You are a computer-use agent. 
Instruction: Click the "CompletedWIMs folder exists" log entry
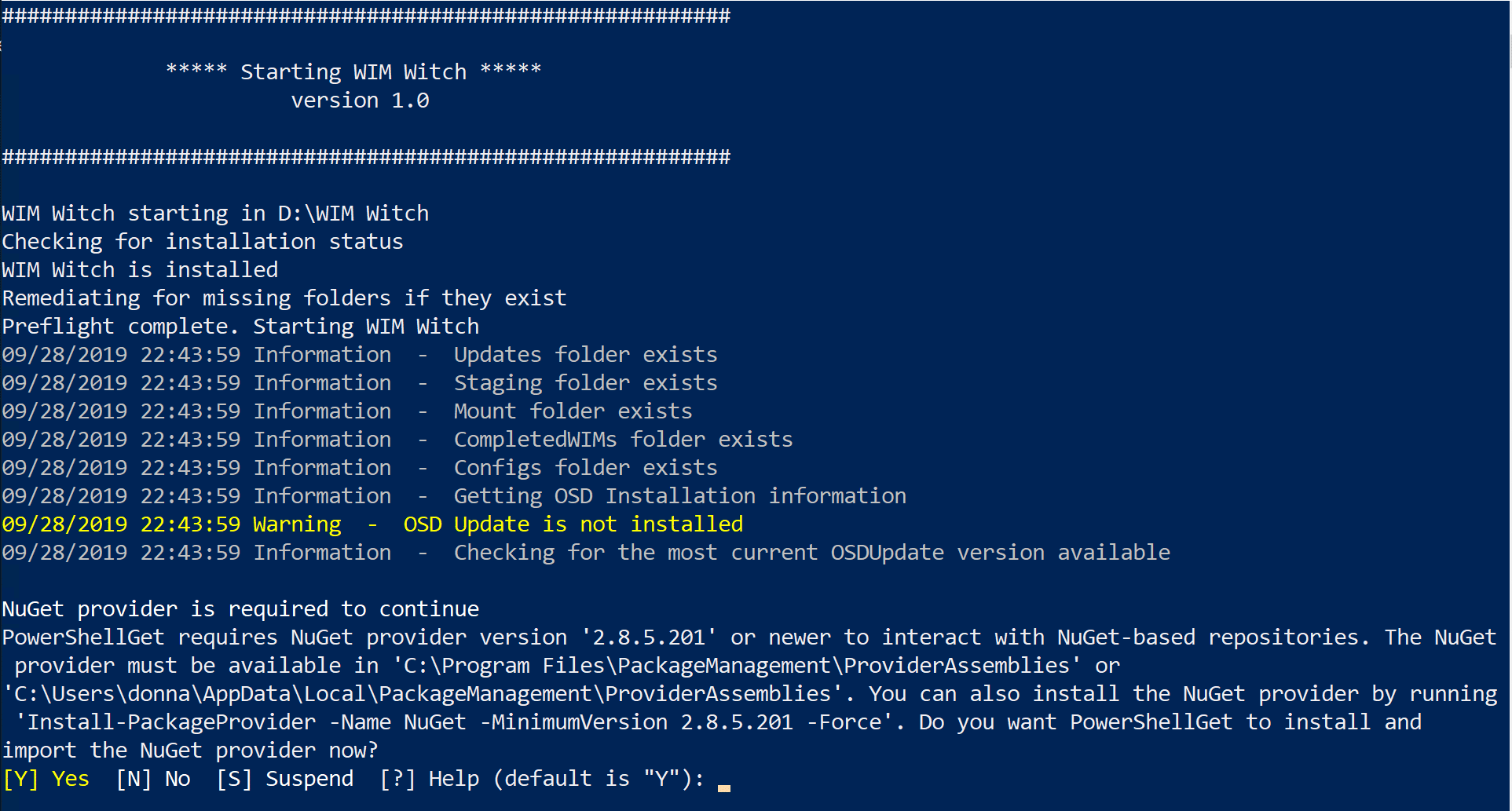pyautogui.click(x=623, y=440)
